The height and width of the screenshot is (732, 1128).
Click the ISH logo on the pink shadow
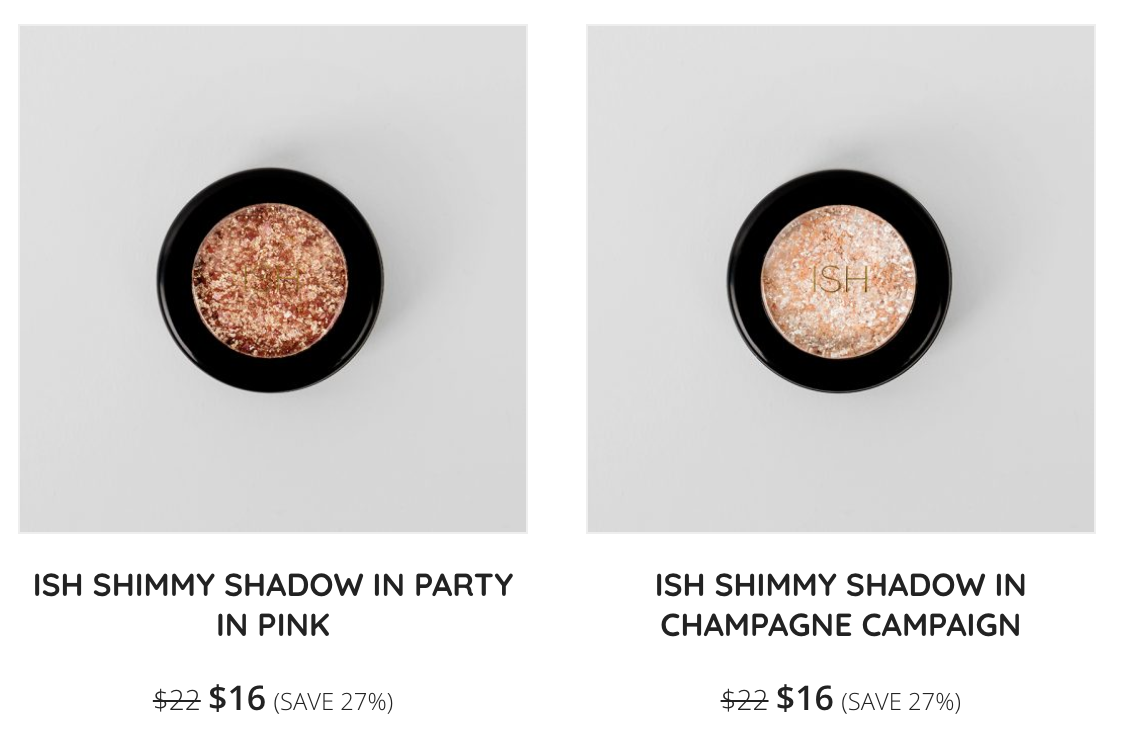271,279
